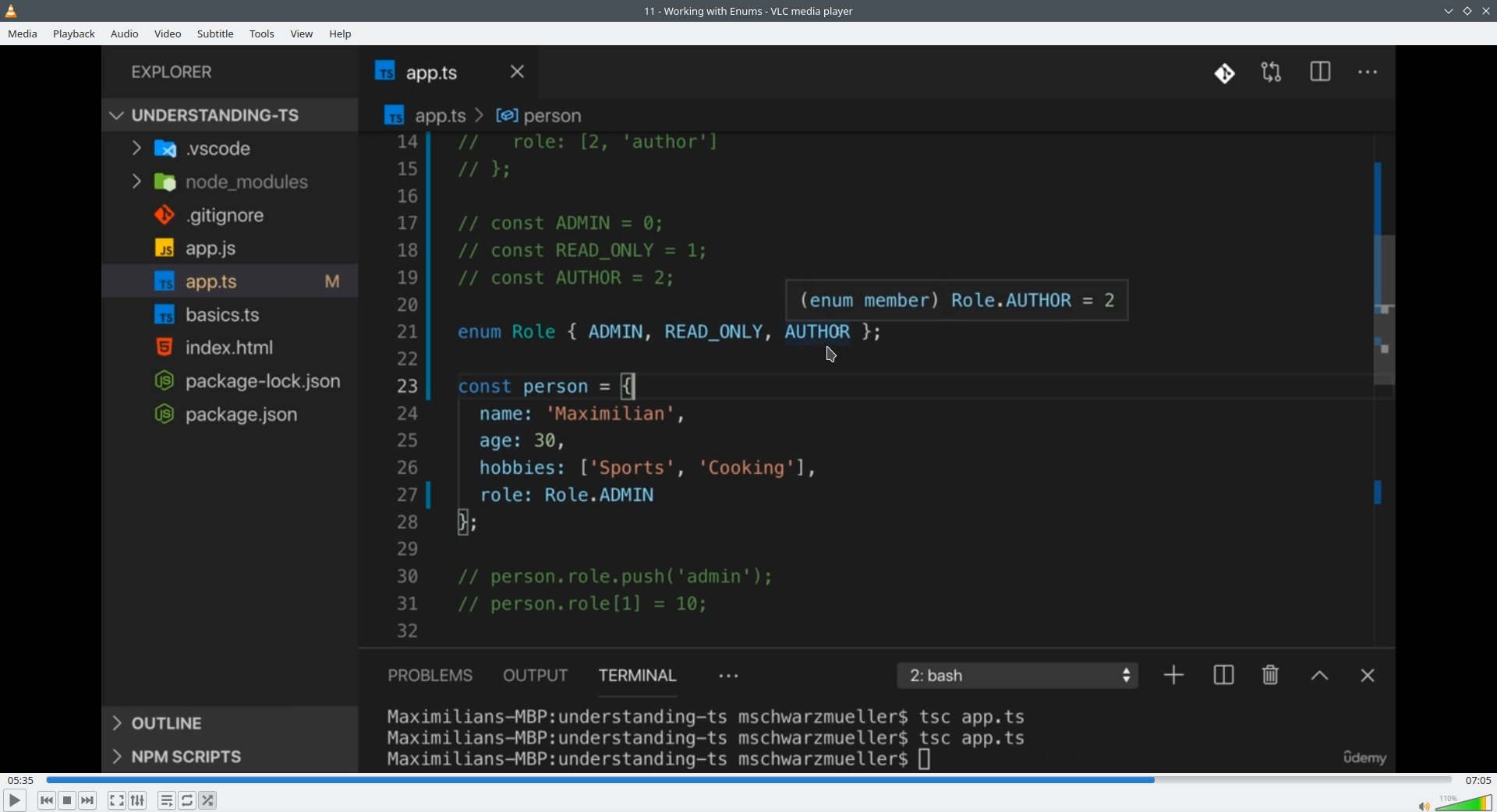Click the open changes compare icon

tap(1272, 72)
